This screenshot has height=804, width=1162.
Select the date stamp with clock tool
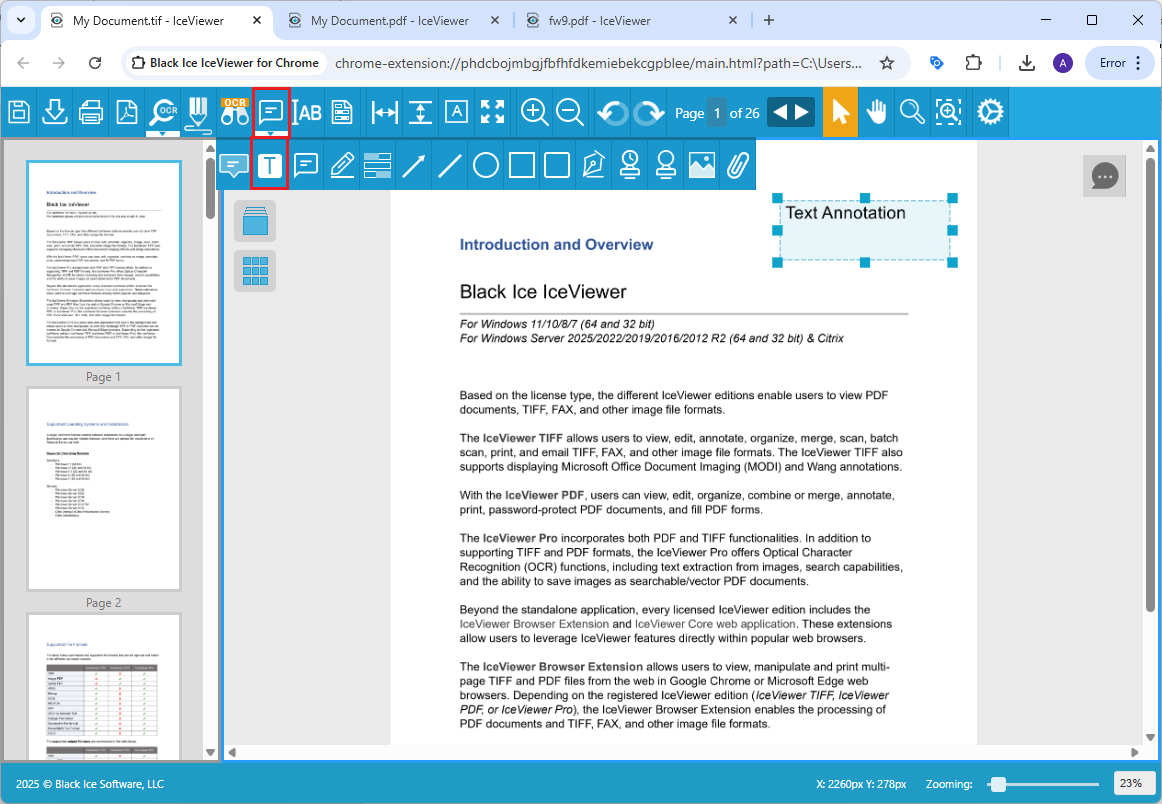pyautogui.click(x=630, y=165)
